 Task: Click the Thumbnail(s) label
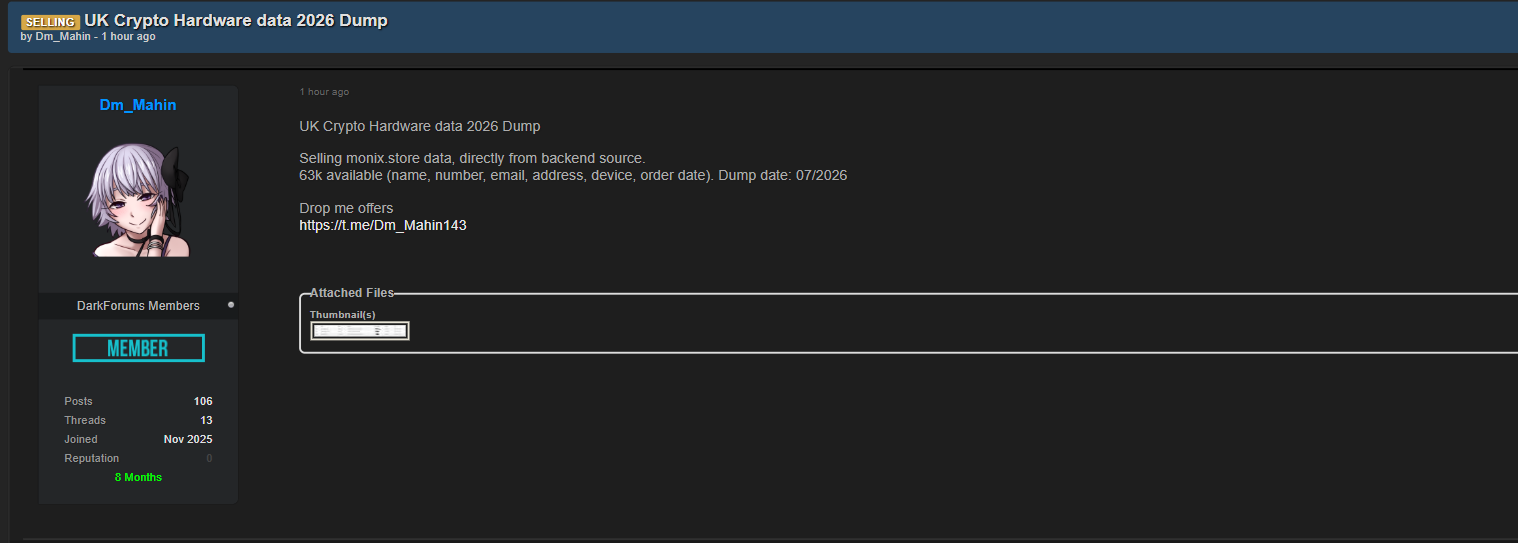click(343, 315)
